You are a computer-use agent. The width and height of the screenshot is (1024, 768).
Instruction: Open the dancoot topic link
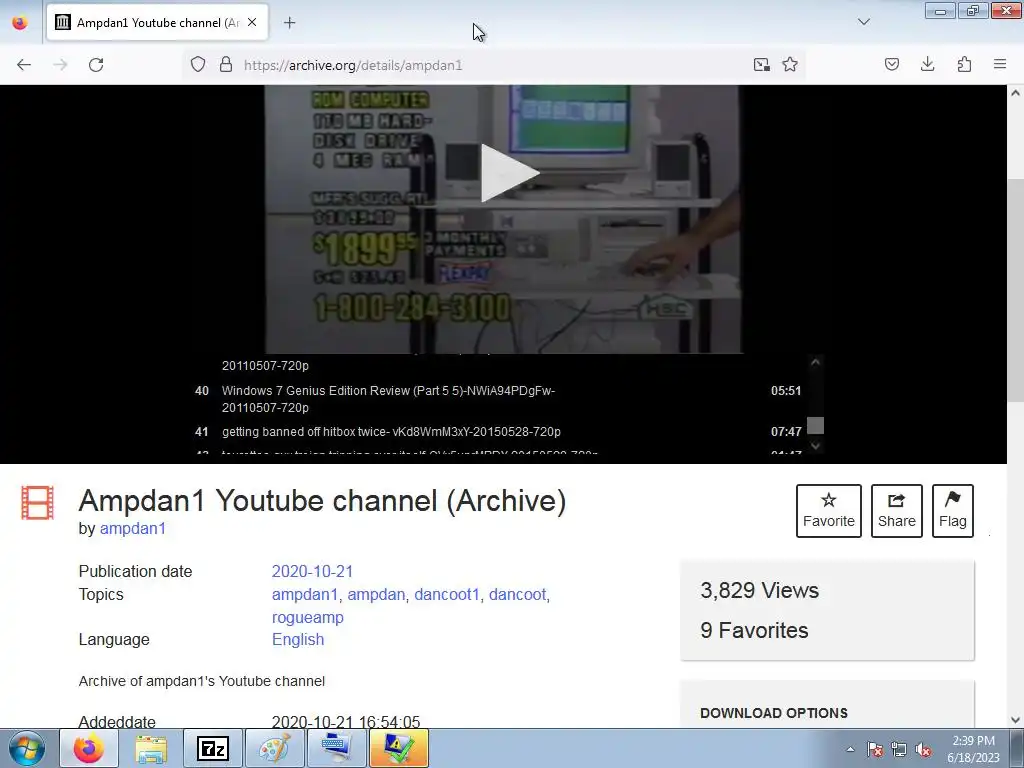(517, 594)
